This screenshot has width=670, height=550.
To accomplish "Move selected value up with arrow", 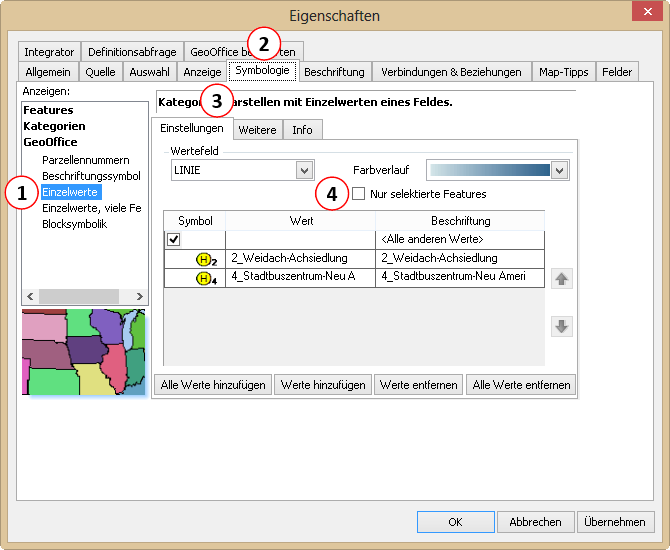I will [562, 279].
